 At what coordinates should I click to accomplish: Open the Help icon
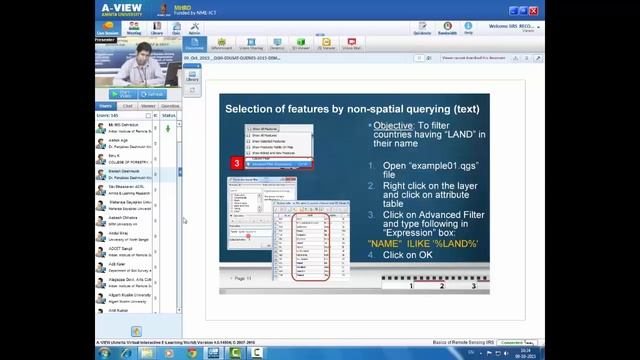click(468, 28)
